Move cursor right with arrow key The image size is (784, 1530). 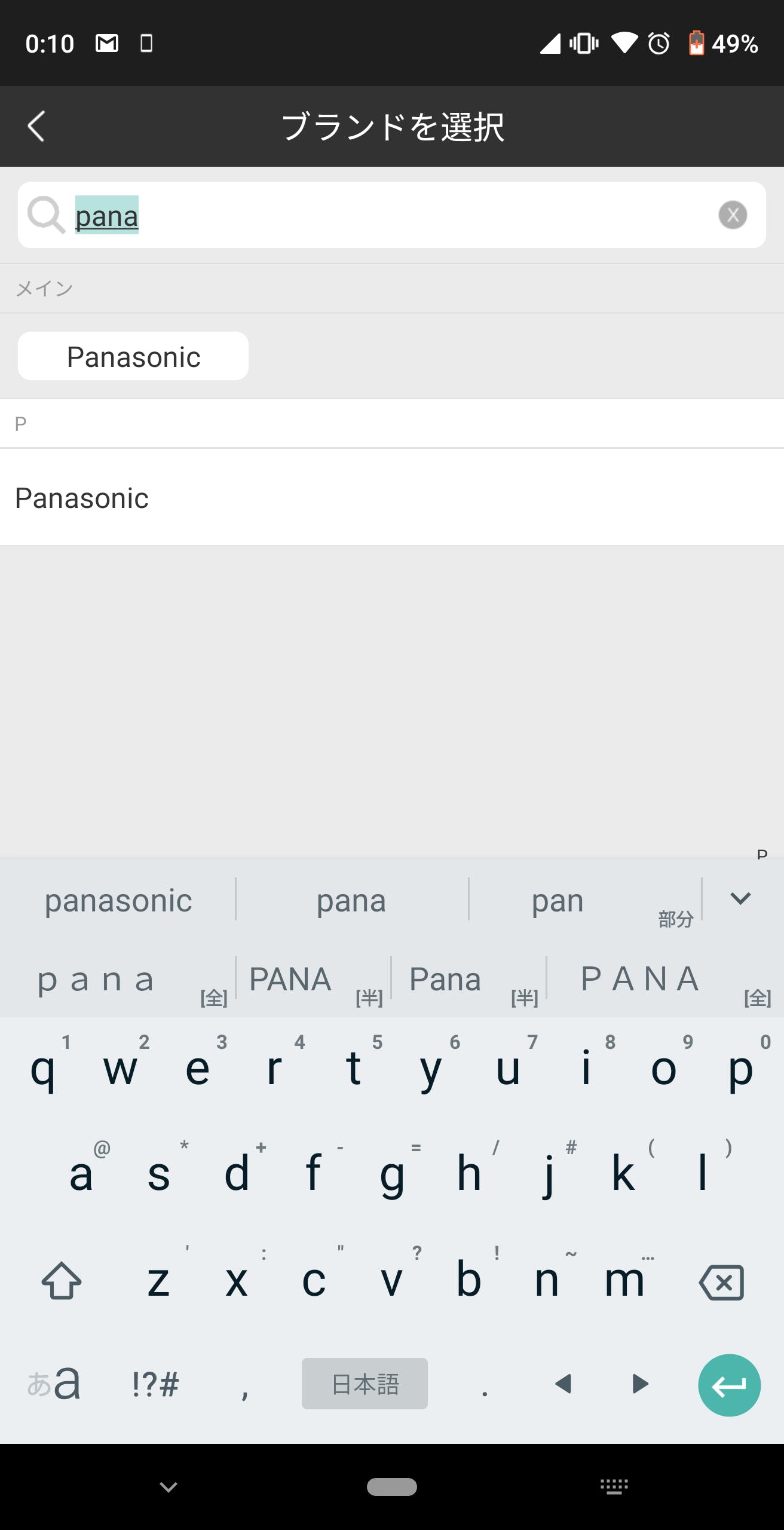[640, 1384]
